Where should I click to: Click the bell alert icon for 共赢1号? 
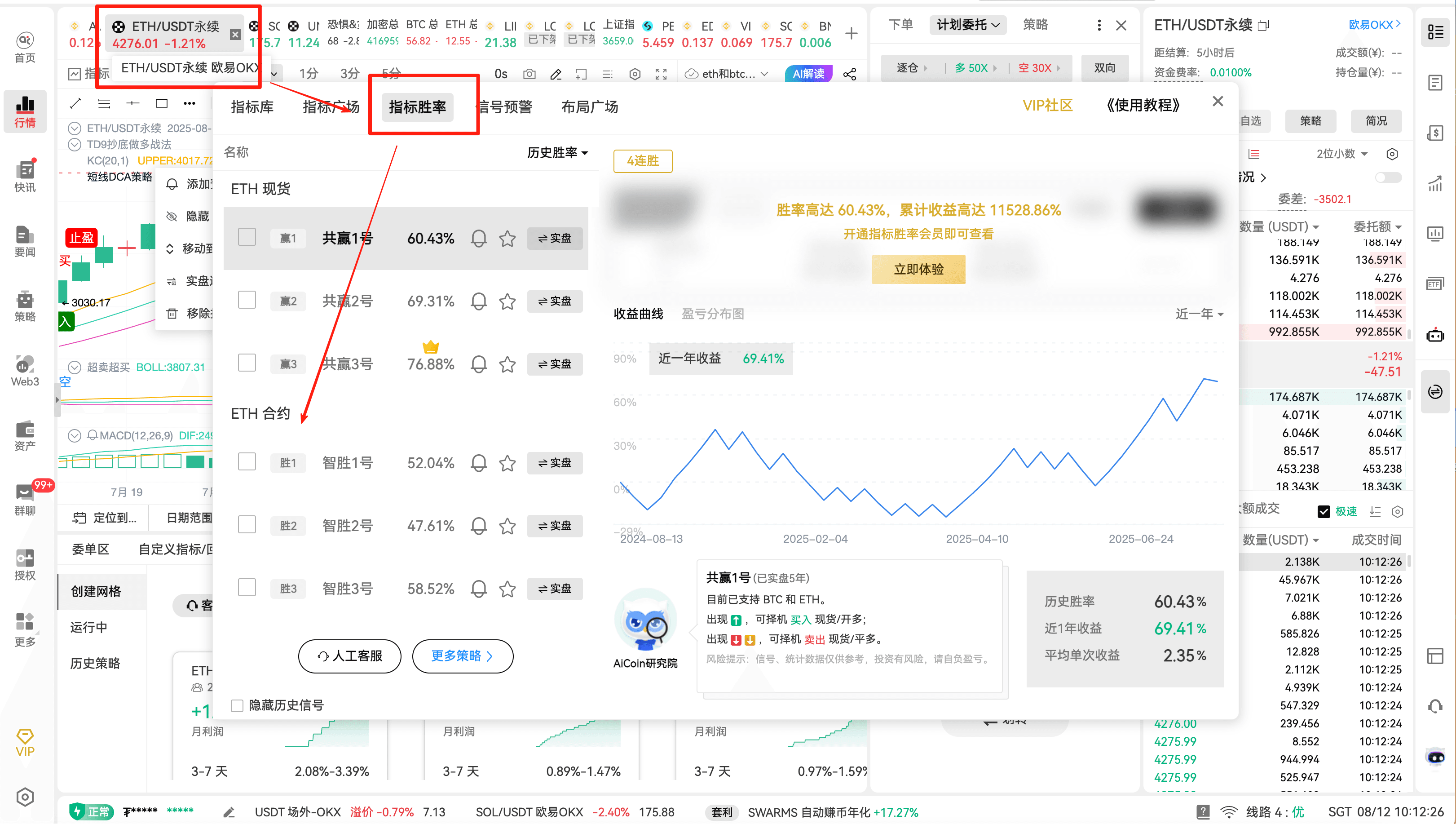click(x=479, y=238)
